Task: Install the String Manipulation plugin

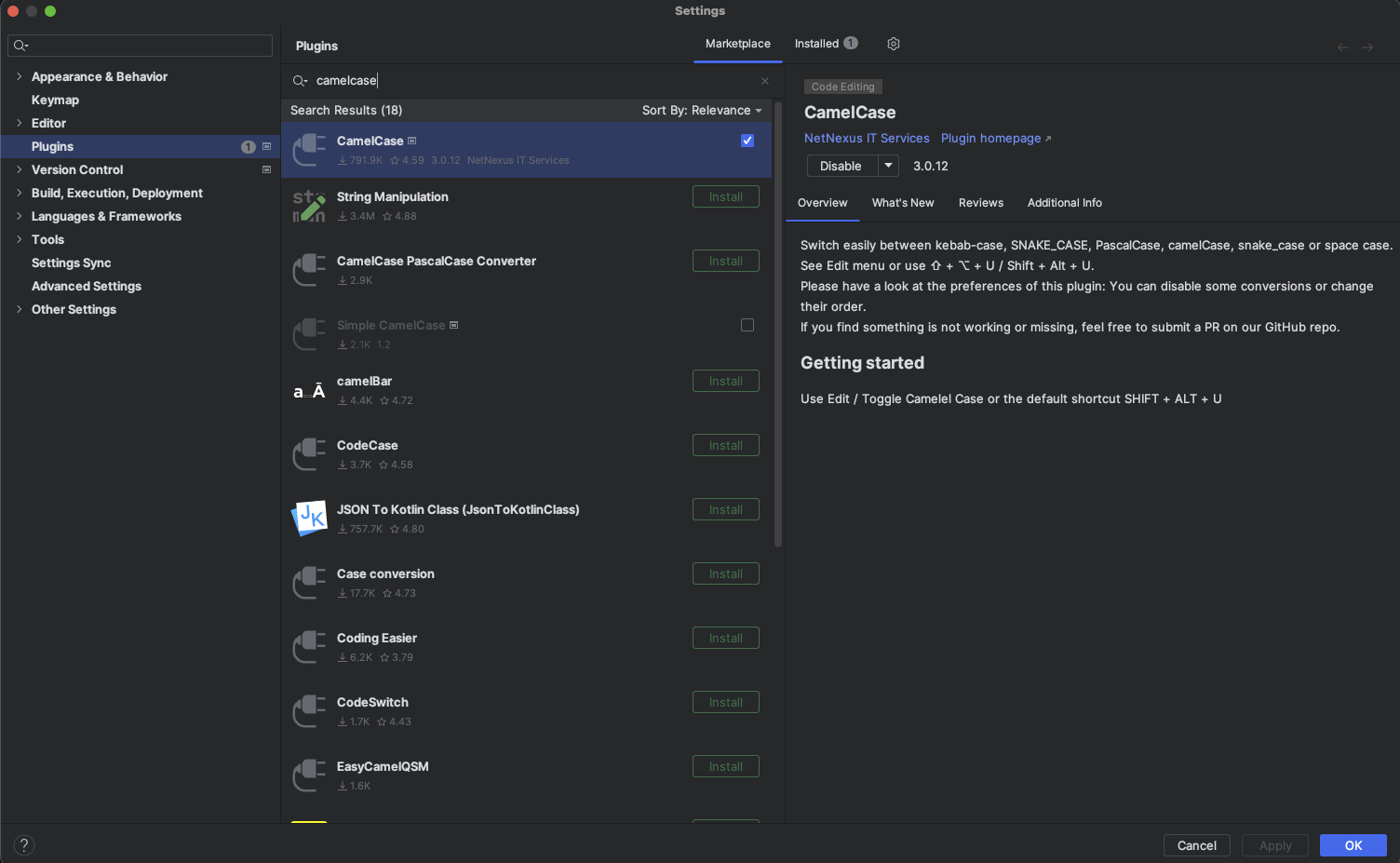Action: click(x=726, y=196)
